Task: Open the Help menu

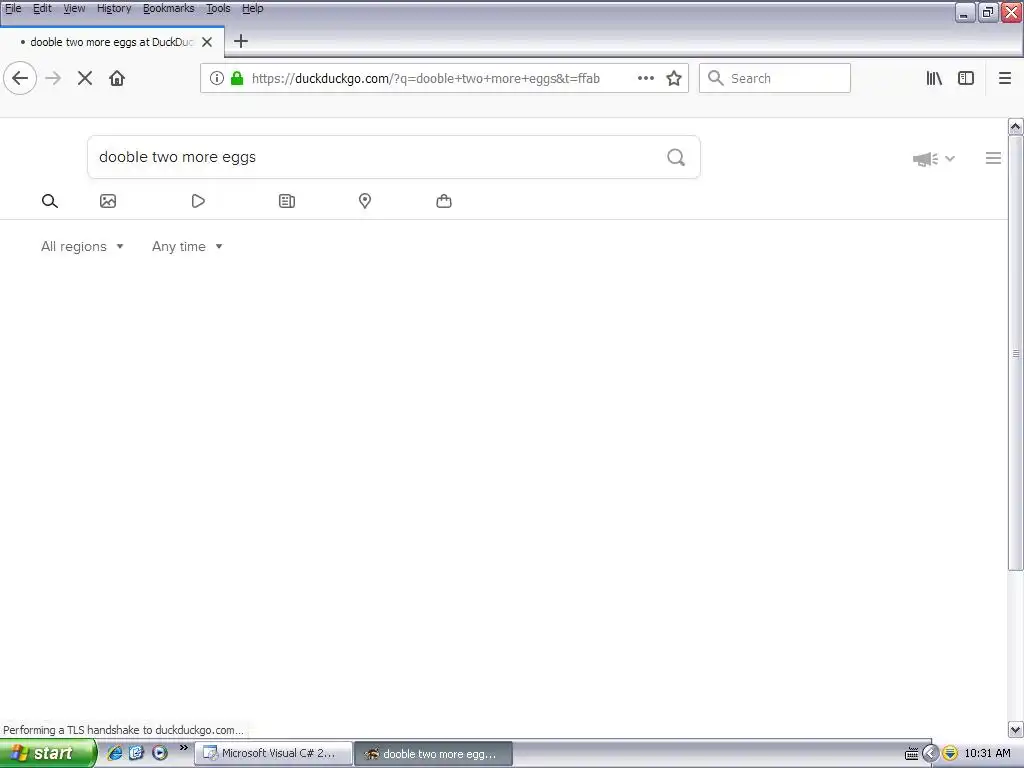Action: tap(253, 8)
